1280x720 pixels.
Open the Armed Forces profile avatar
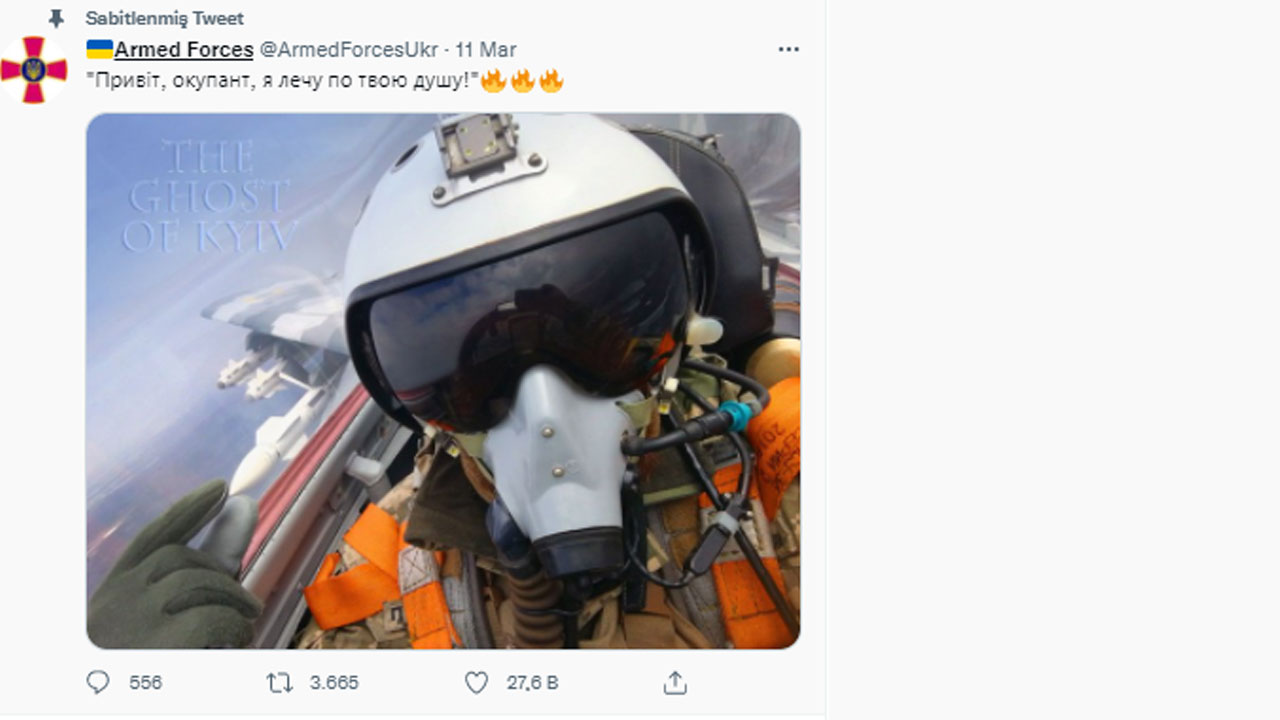(x=34, y=70)
